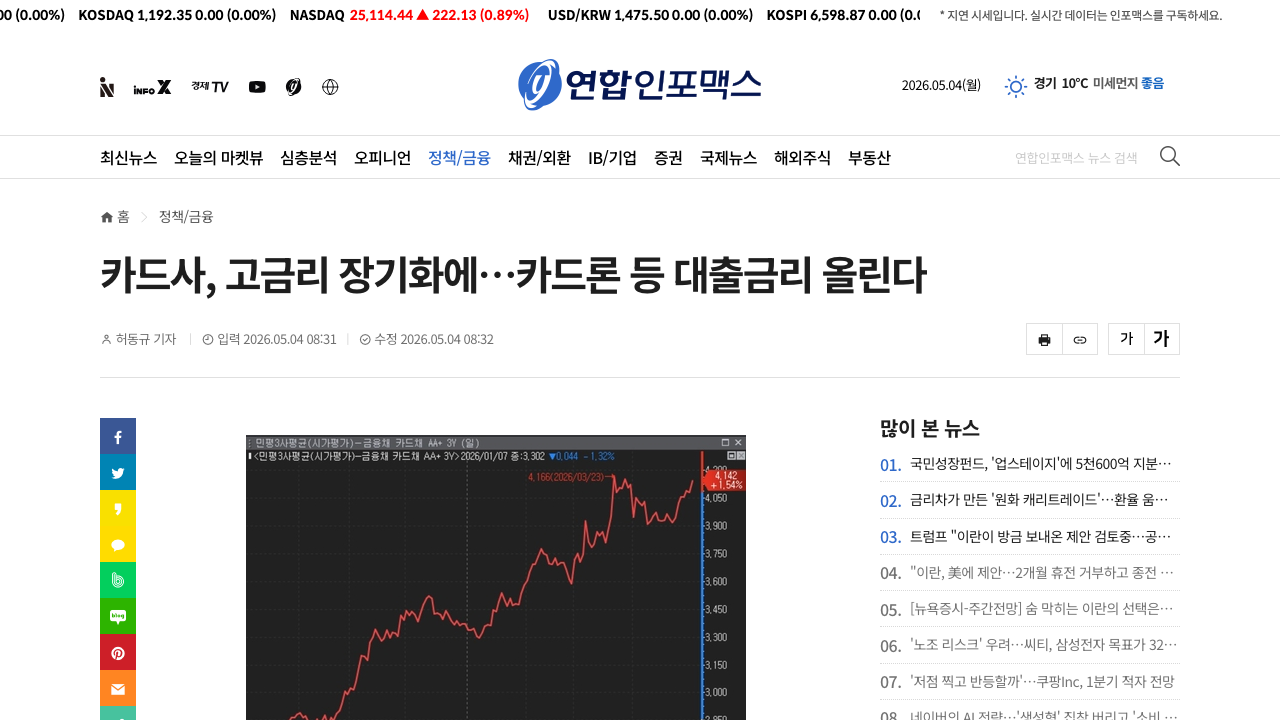Print the article with printer icon
The image size is (1280, 720).
pos(1044,339)
